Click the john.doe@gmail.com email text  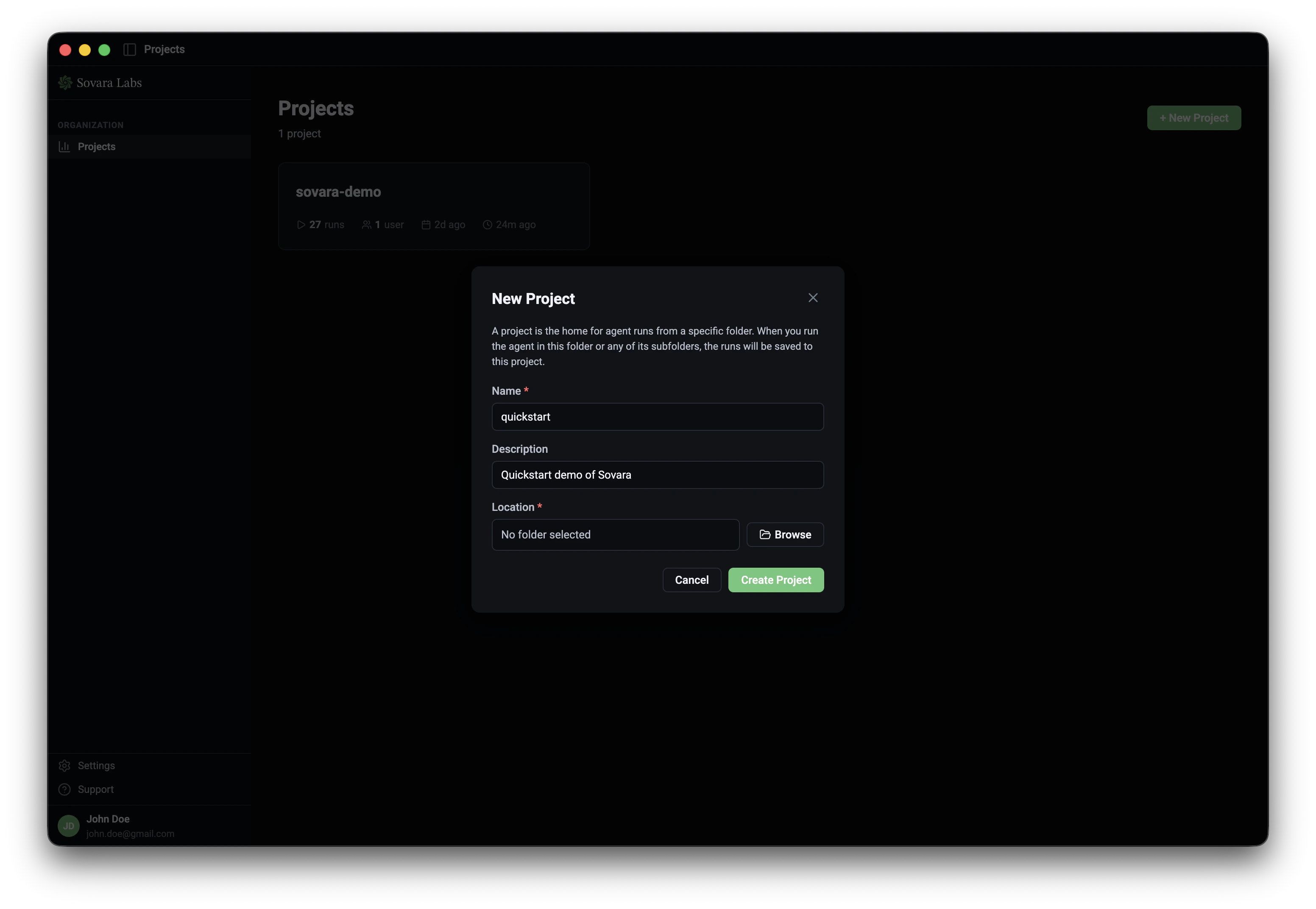[130, 833]
